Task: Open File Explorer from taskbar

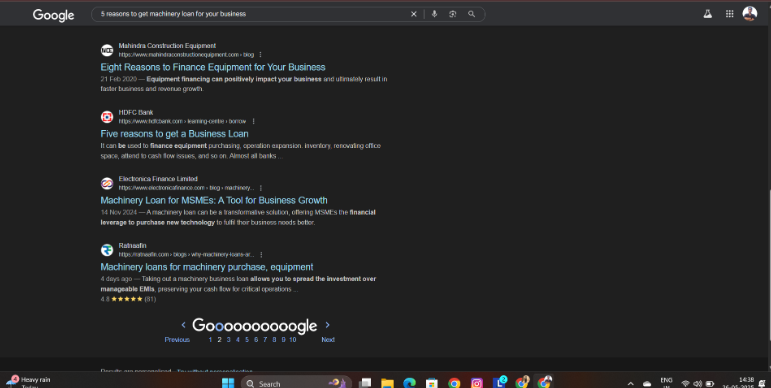Action: pos(387,383)
